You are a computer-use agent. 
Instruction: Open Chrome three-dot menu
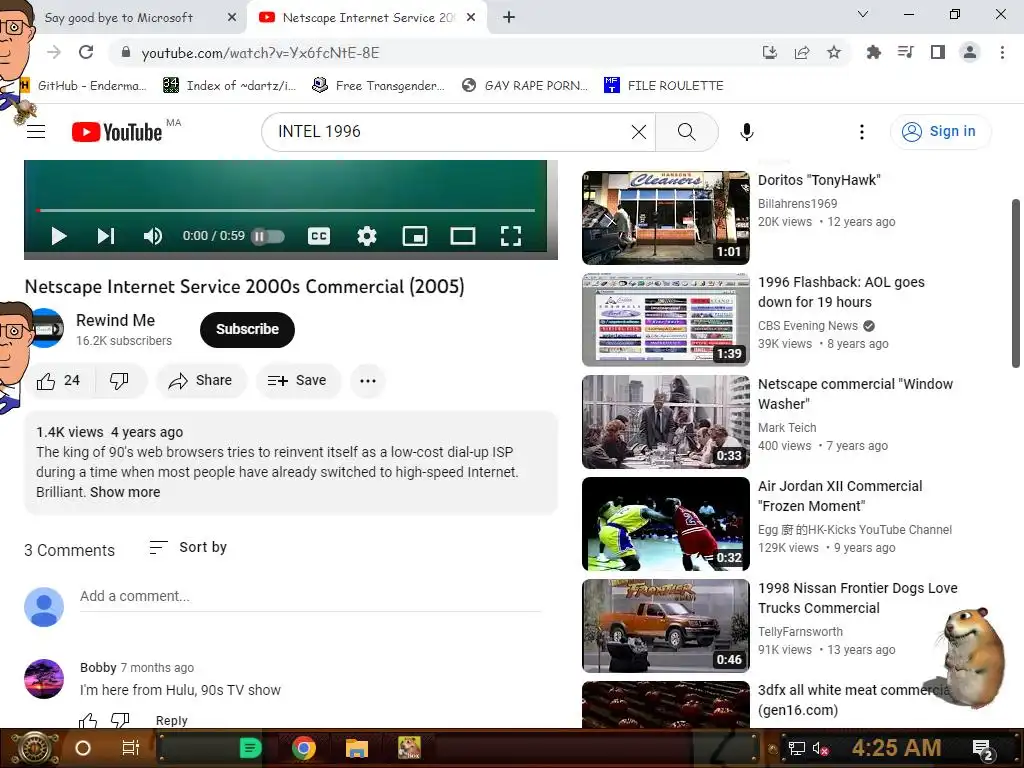click(x=1002, y=52)
